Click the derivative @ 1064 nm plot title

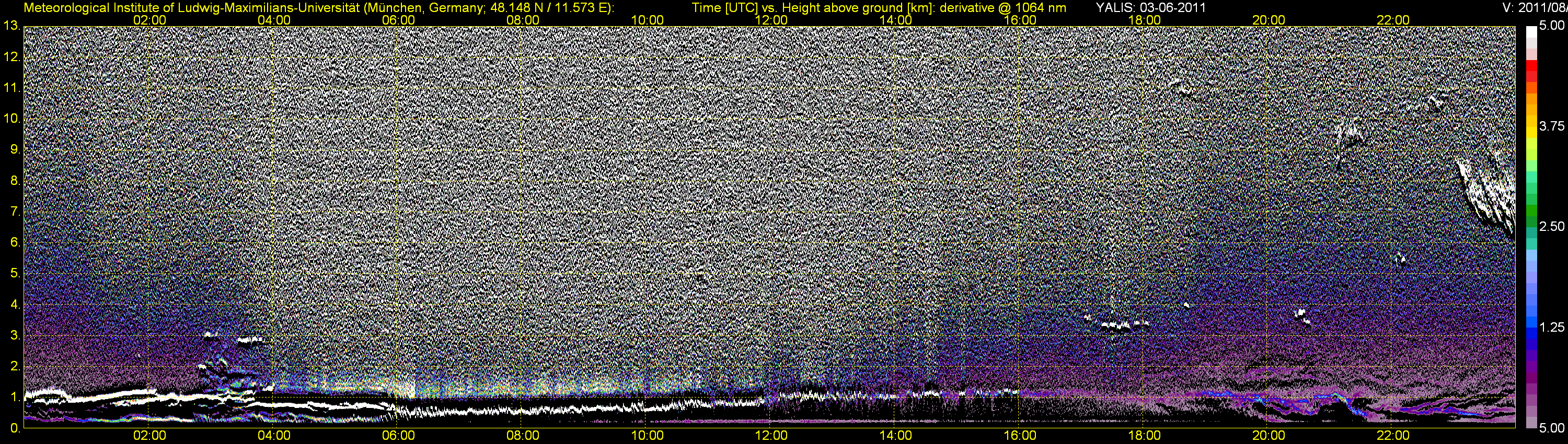click(x=879, y=8)
